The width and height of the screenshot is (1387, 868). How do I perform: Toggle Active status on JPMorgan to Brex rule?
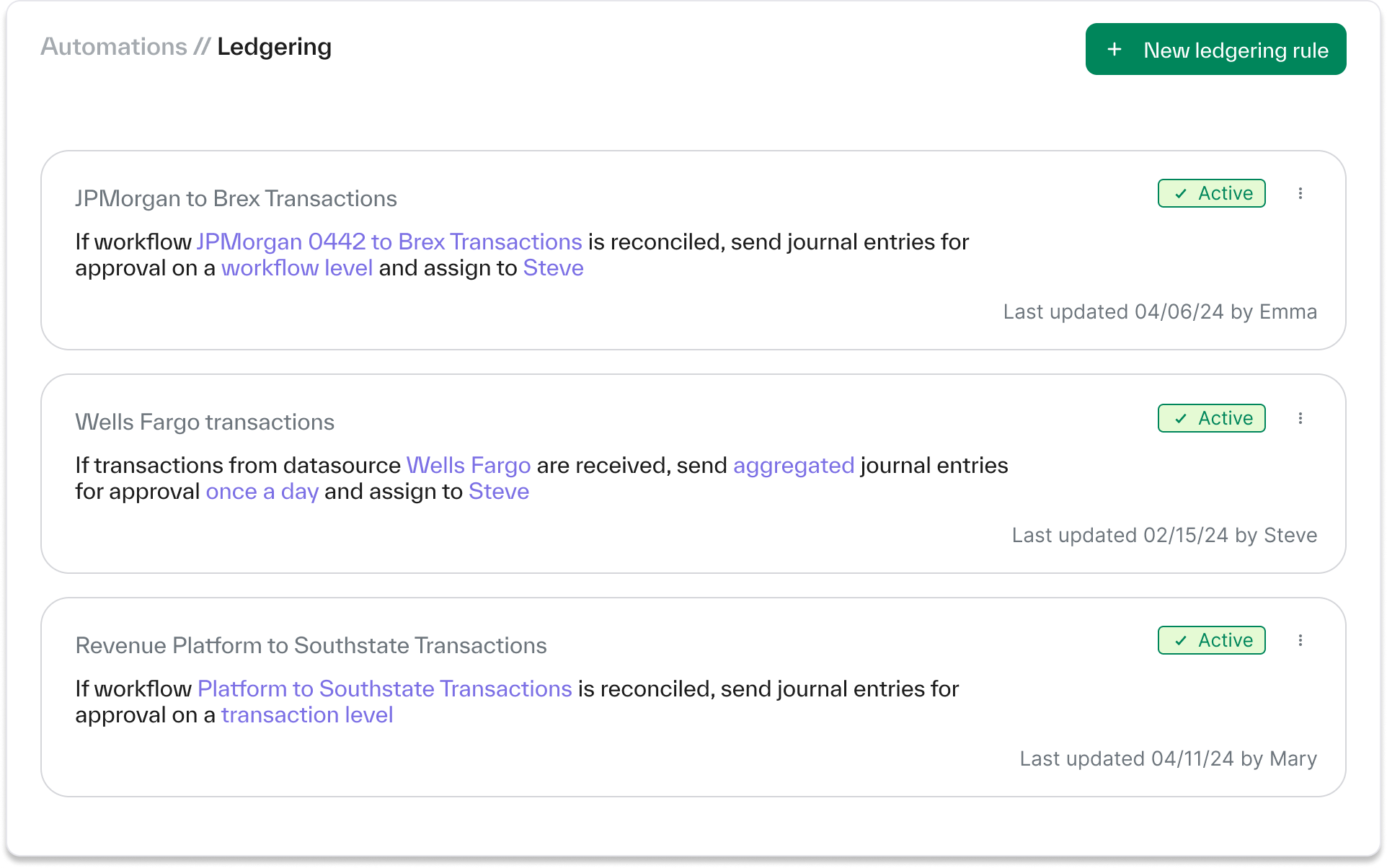[x=1212, y=193]
